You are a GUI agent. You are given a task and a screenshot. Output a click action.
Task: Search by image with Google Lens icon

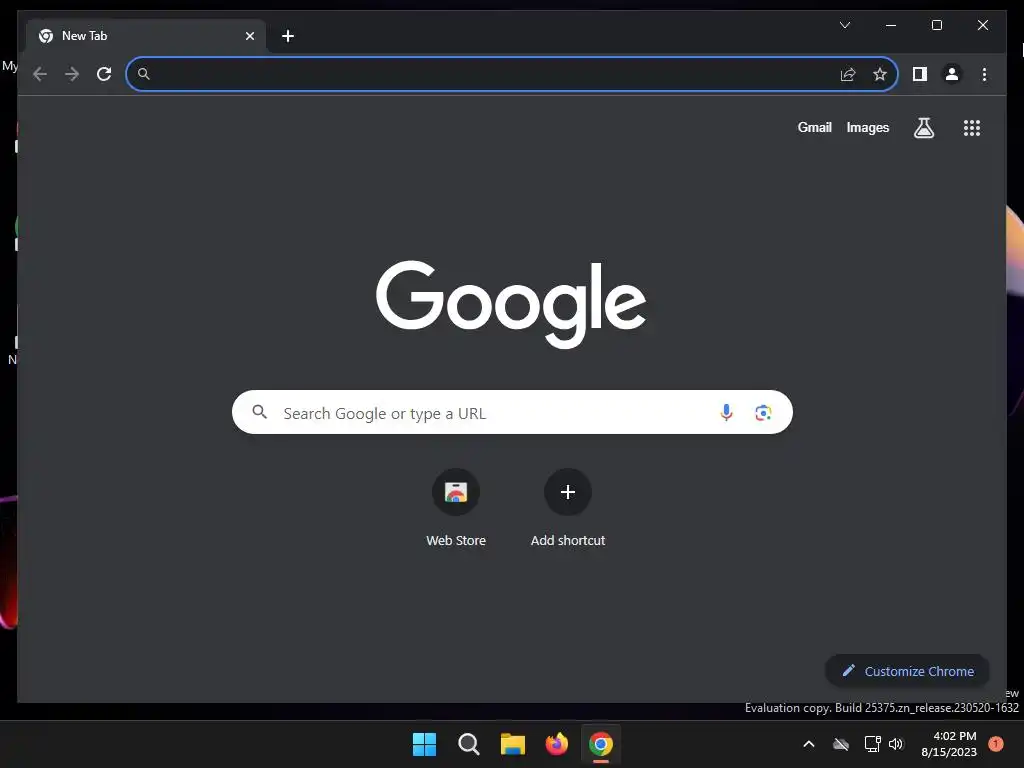pyautogui.click(x=763, y=413)
